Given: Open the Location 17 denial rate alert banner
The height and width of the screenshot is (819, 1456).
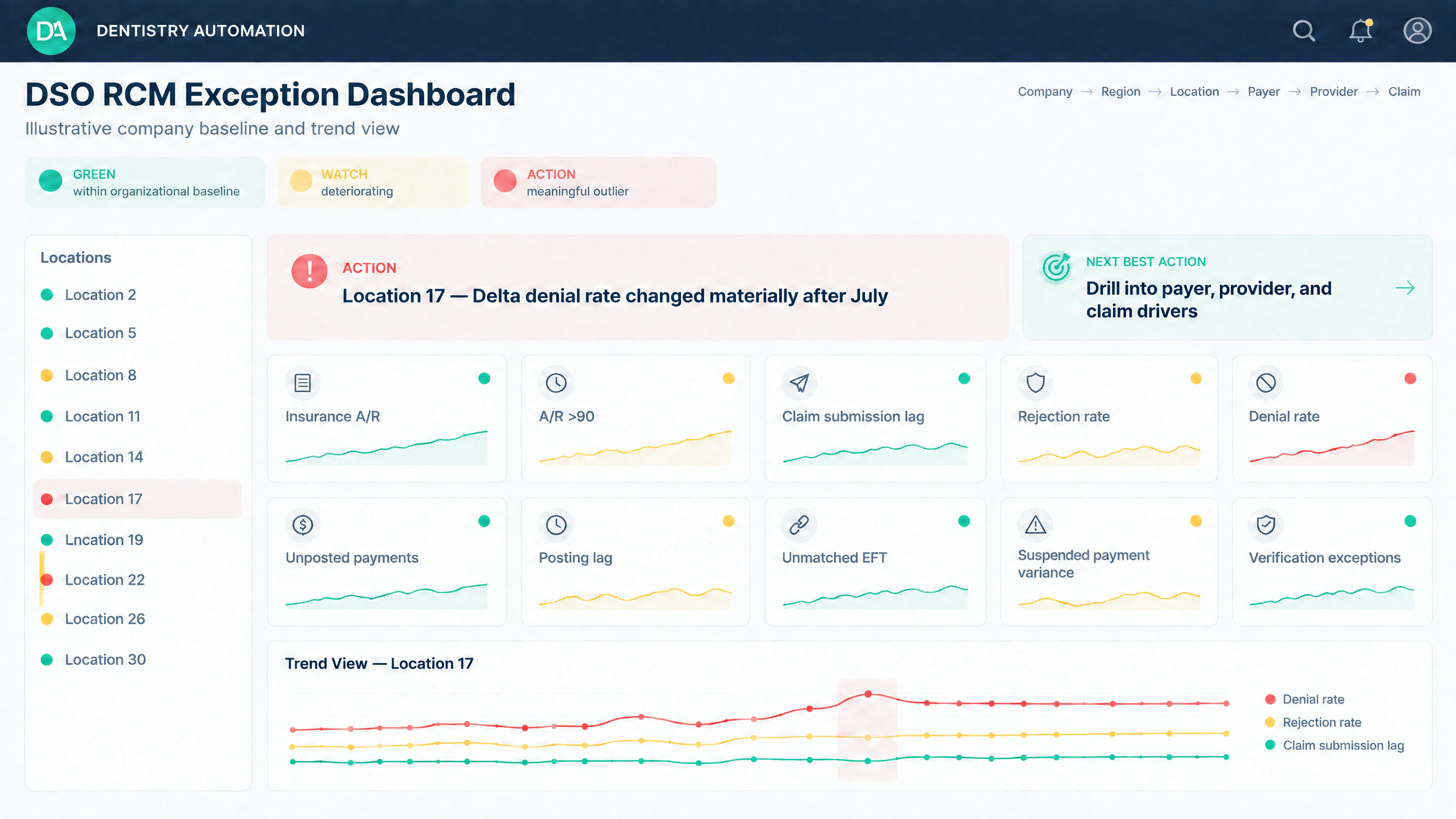Looking at the screenshot, I should [x=638, y=287].
